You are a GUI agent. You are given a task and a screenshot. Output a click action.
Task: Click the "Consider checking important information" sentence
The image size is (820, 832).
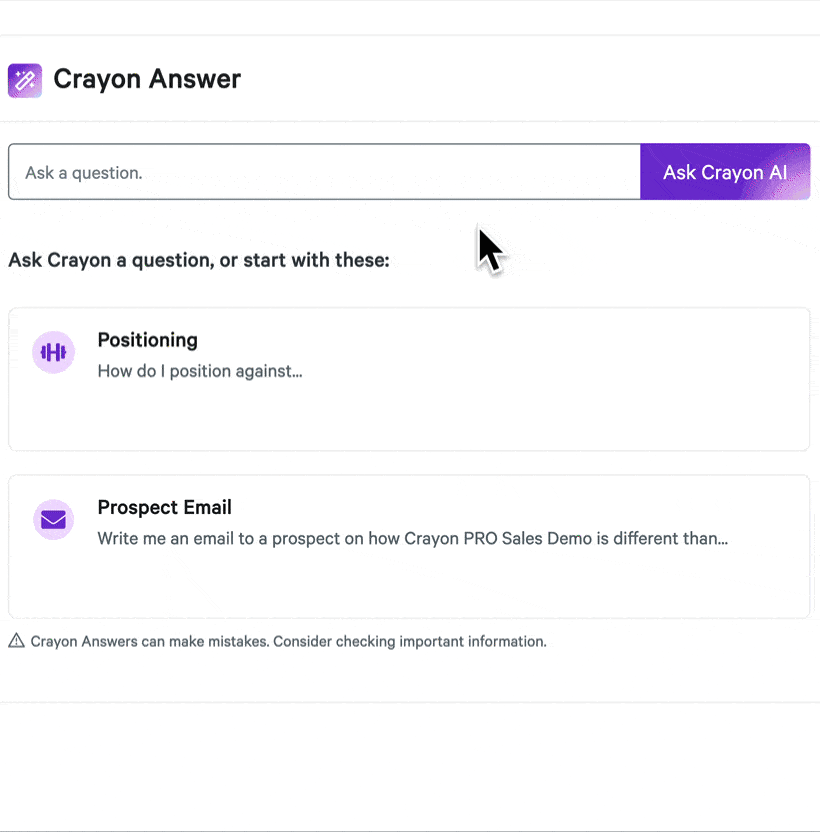(x=410, y=641)
